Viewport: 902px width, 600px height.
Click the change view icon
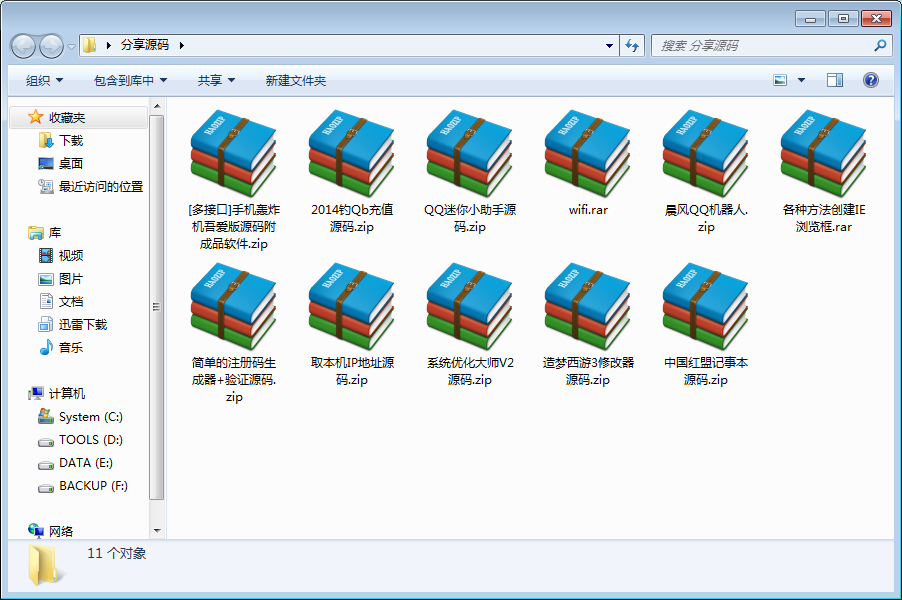[780, 80]
